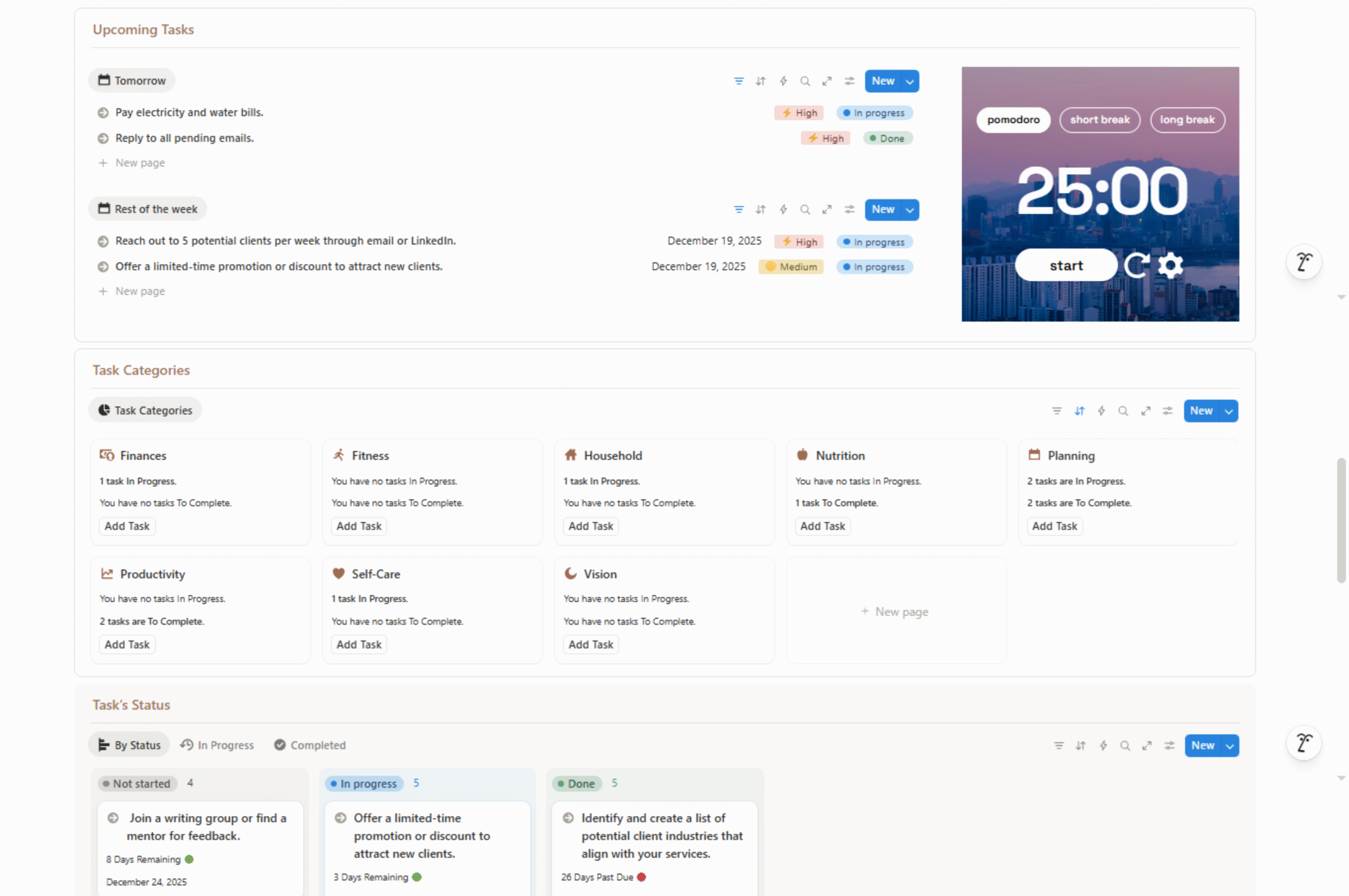Click Add Task in the Nutrition card

pyautogui.click(x=822, y=526)
